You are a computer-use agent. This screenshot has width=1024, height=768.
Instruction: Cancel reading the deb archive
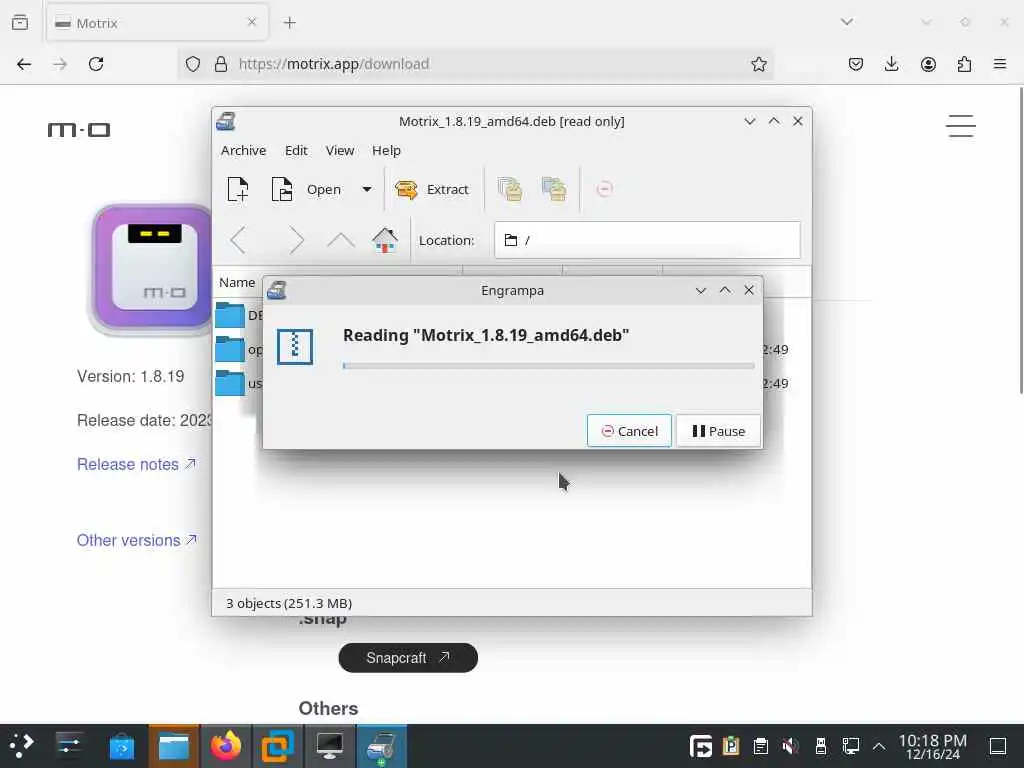click(629, 431)
